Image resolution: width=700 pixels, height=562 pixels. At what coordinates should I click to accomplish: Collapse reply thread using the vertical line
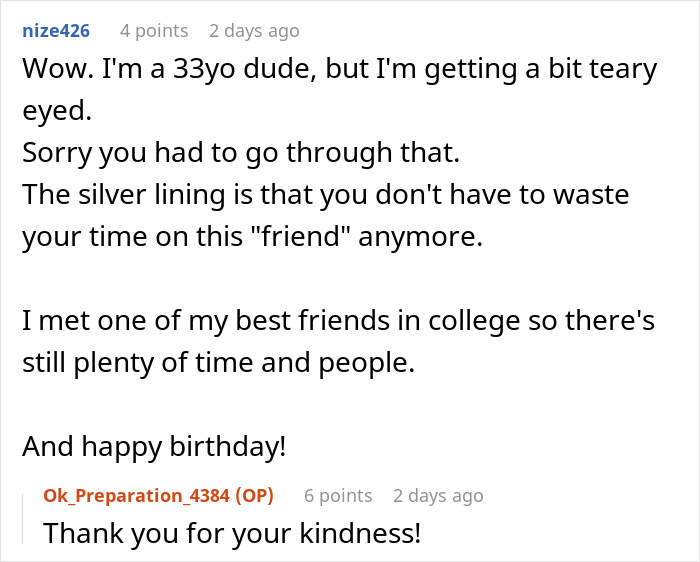pos(23,520)
